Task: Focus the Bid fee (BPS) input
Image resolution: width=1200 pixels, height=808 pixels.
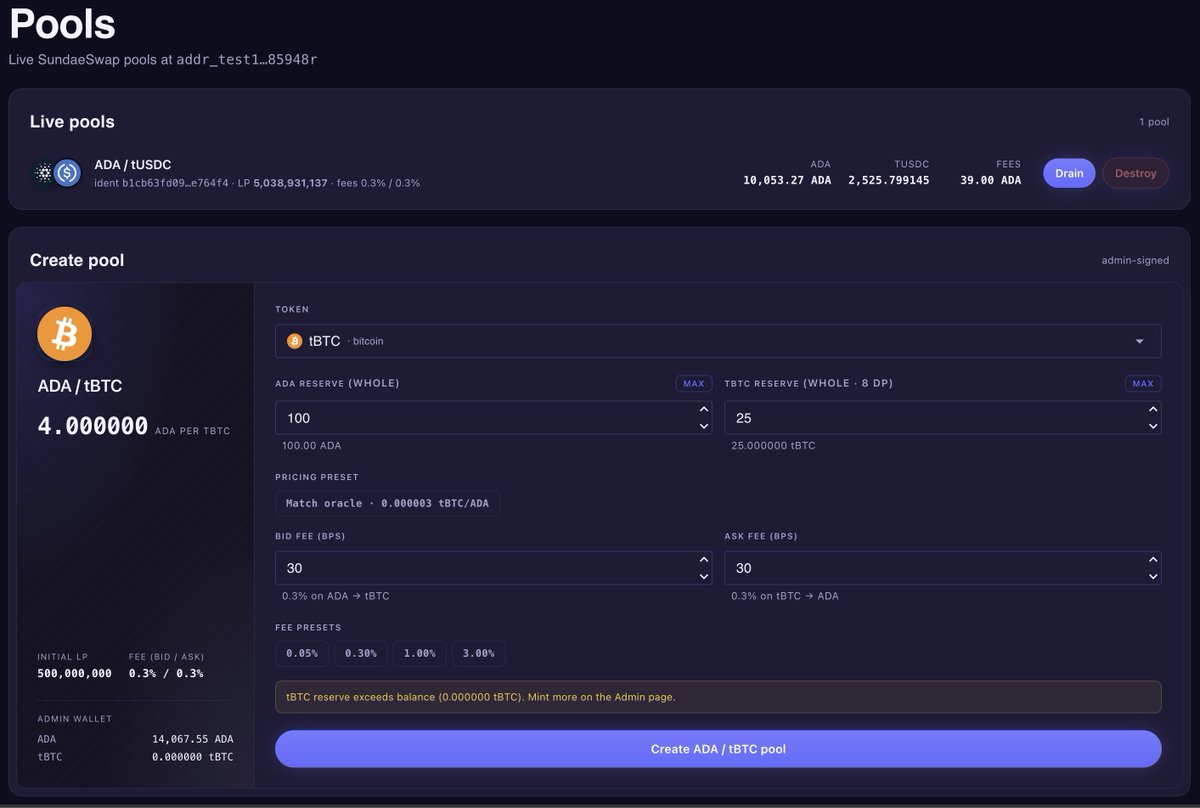Action: coord(494,568)
